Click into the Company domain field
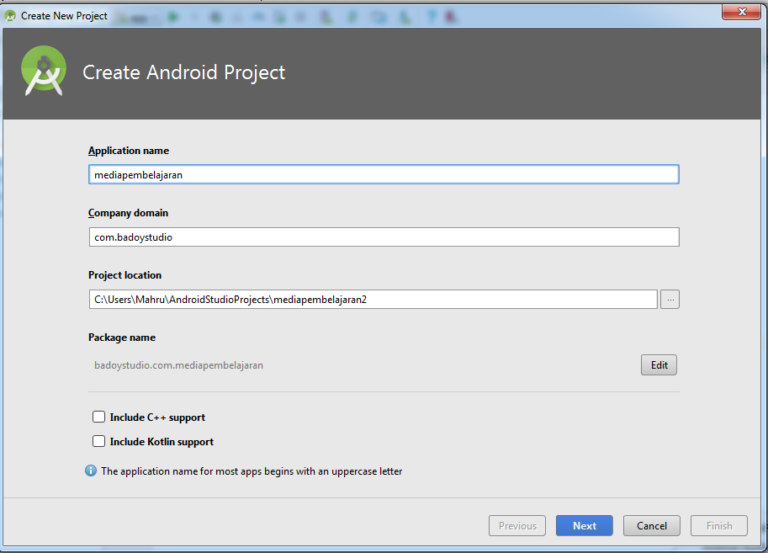The image size is (768, 553). (383, 237)
